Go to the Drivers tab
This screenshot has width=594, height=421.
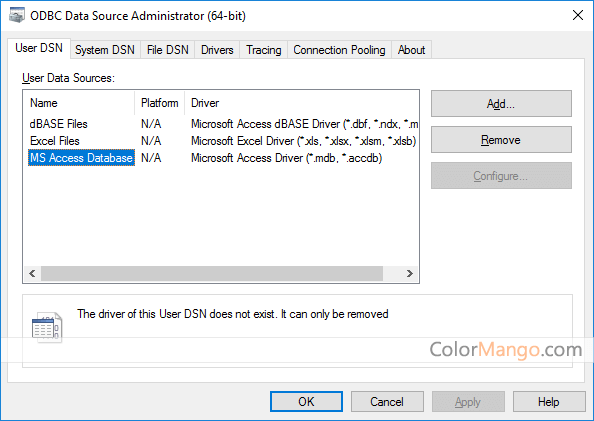point(217,50)
